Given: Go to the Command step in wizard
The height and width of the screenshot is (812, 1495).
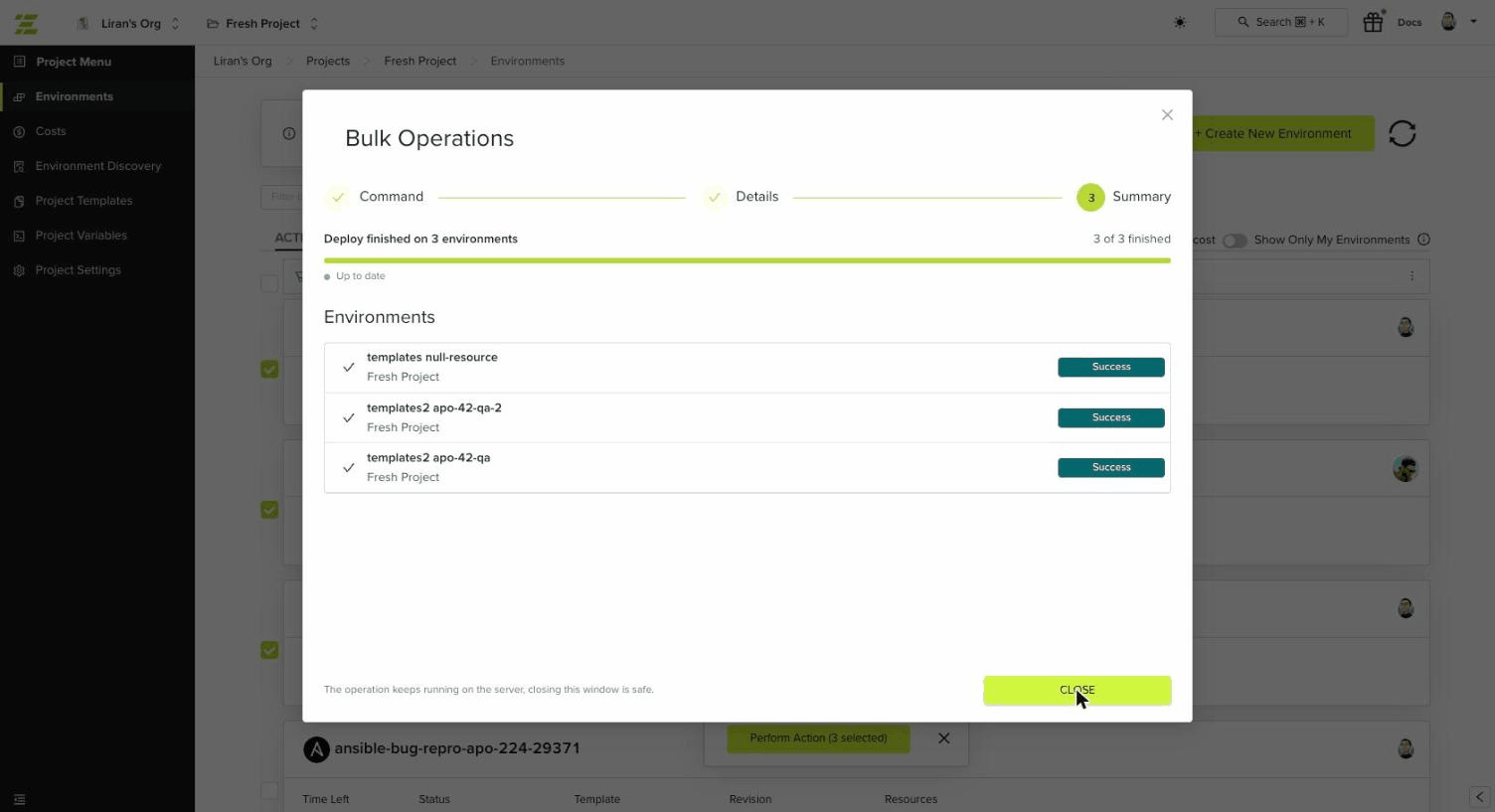Looking at the screenshot, I should (376, 197).
